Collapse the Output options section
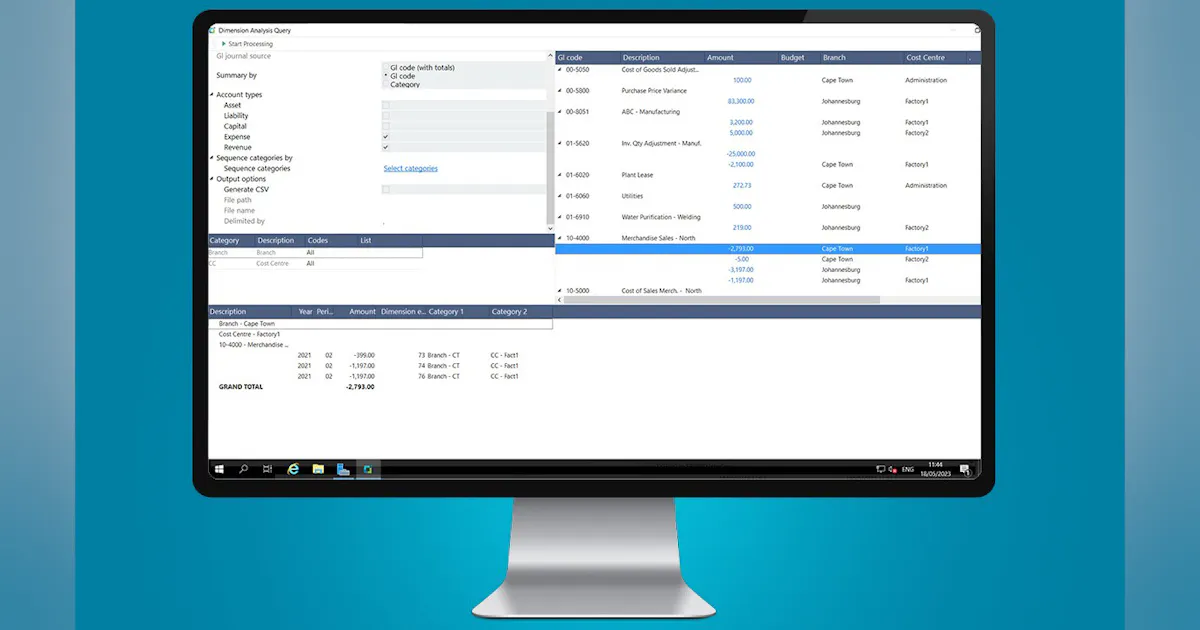The width and height of the screenshot is (1200, 630). pos(210,179)
